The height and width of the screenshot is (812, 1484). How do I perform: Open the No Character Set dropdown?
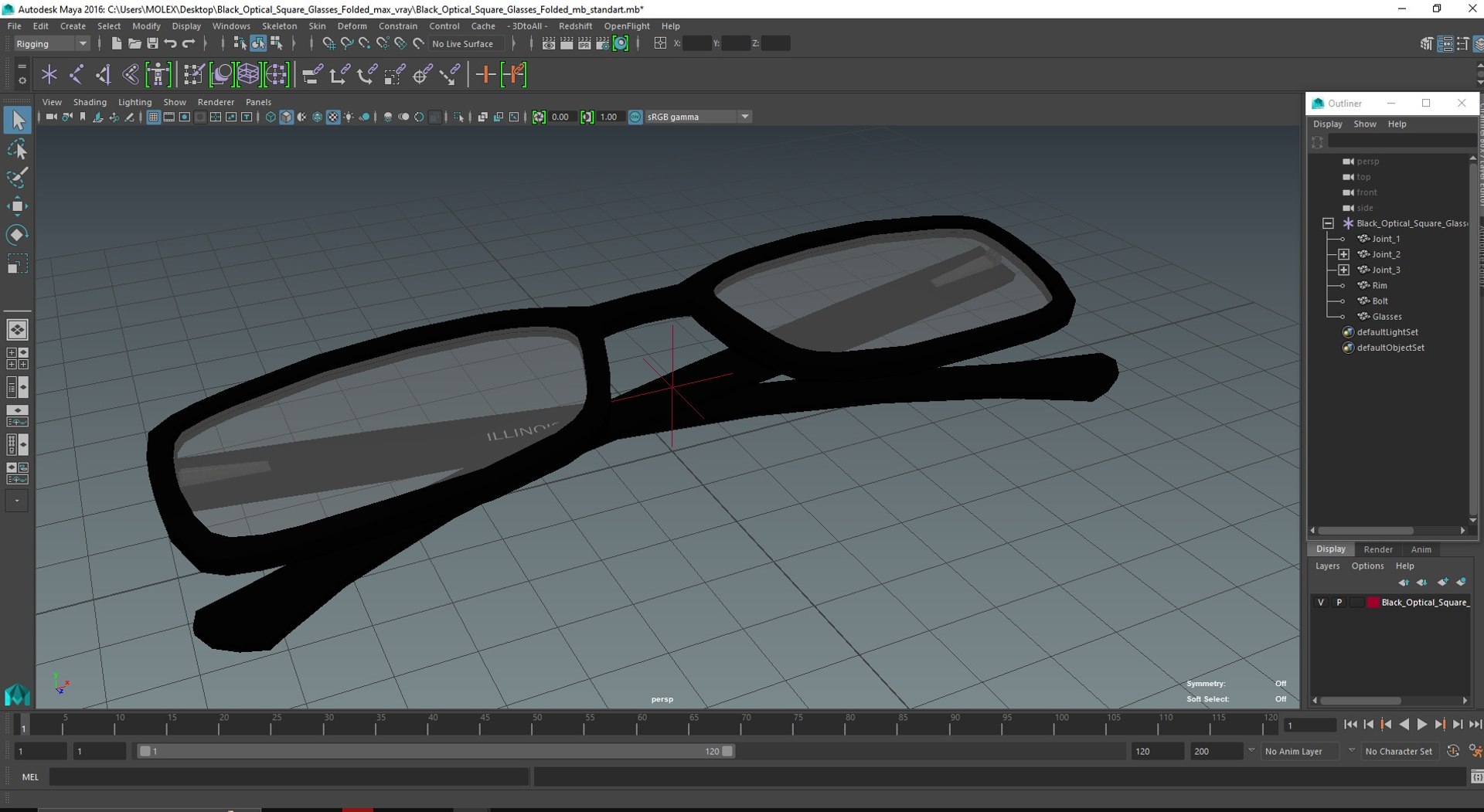click(x=1399, y=751)
